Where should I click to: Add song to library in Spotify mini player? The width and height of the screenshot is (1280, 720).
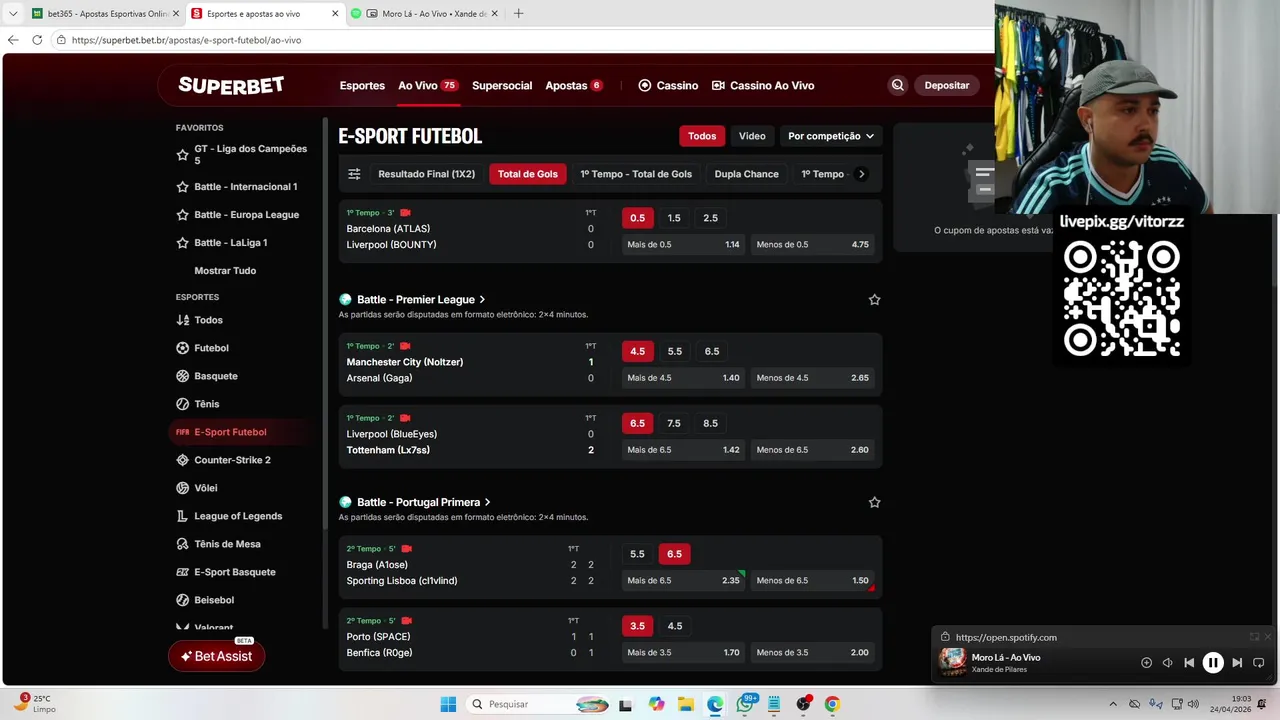[x=1146, y=662]
